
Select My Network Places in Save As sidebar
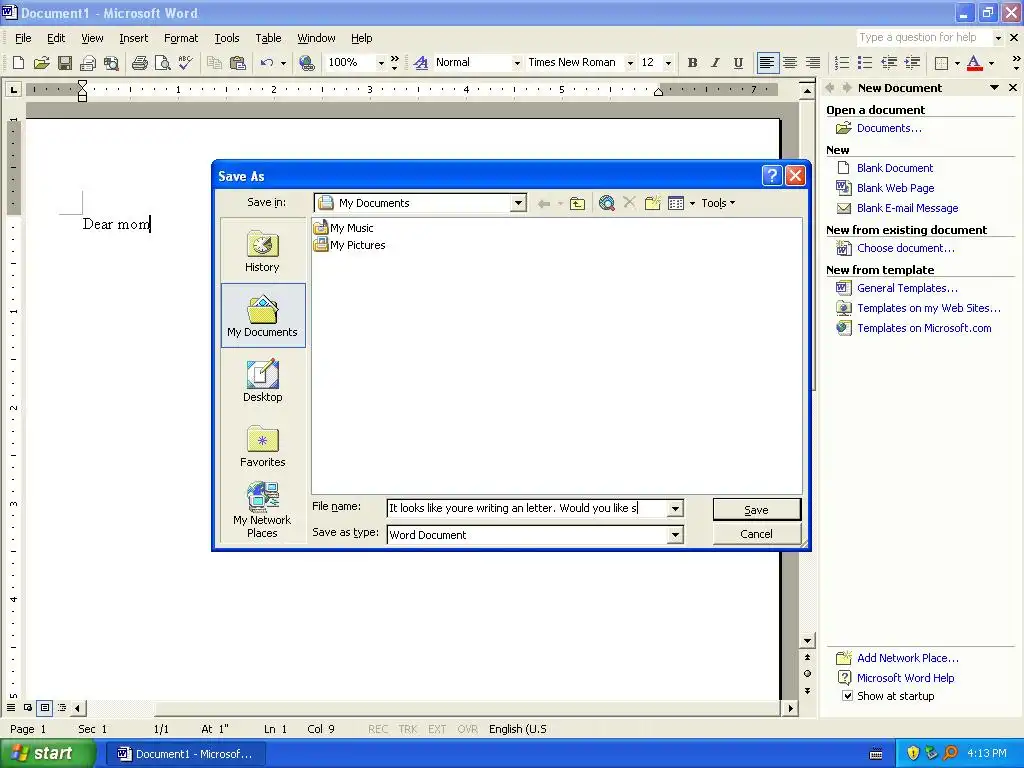[263, 510]
